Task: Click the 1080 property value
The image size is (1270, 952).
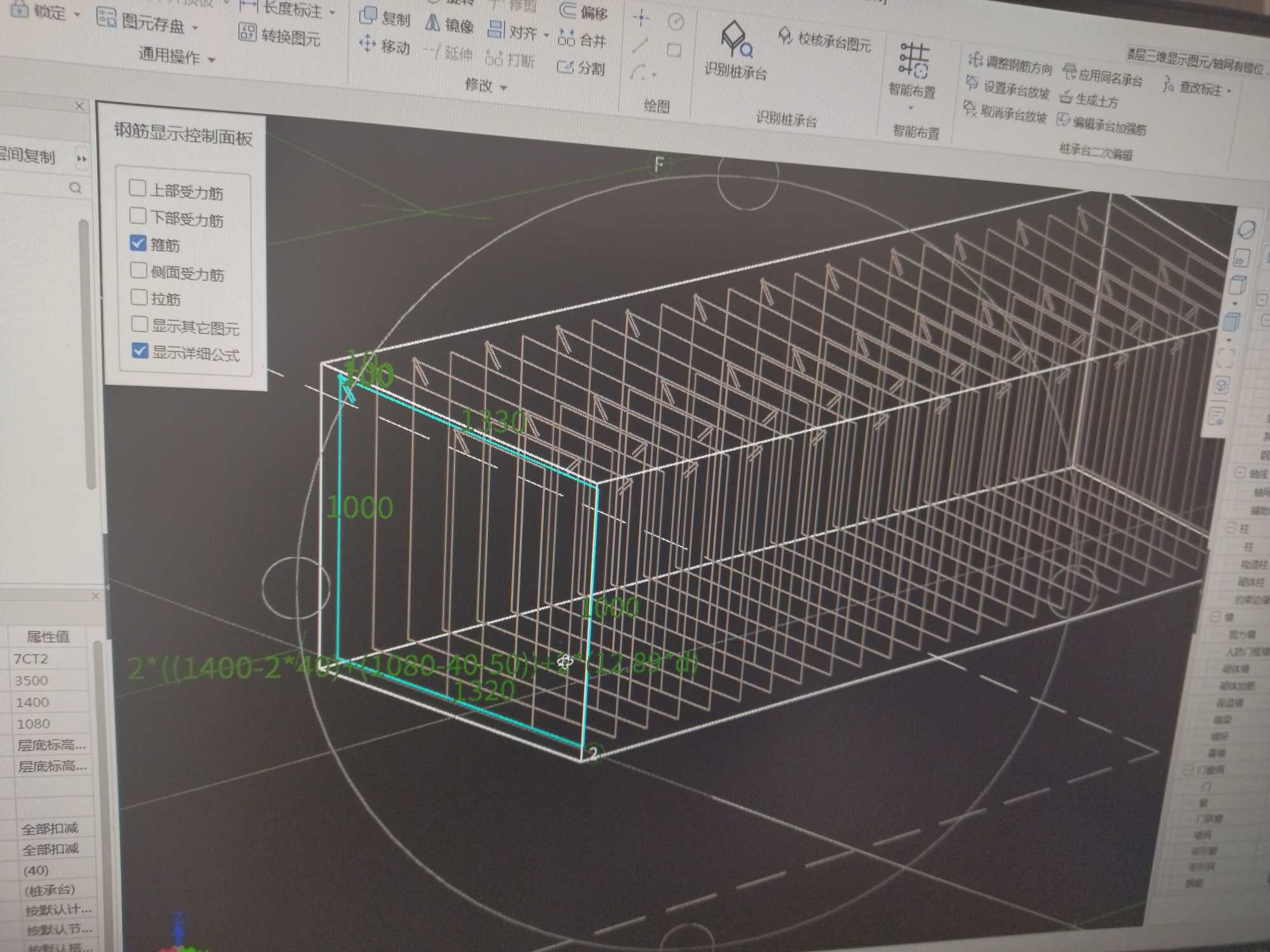Action: [x=34, y=724]
